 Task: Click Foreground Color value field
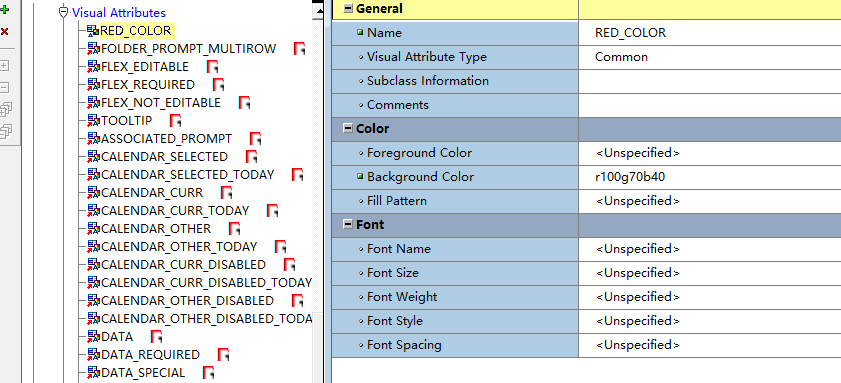click(710, 153)
